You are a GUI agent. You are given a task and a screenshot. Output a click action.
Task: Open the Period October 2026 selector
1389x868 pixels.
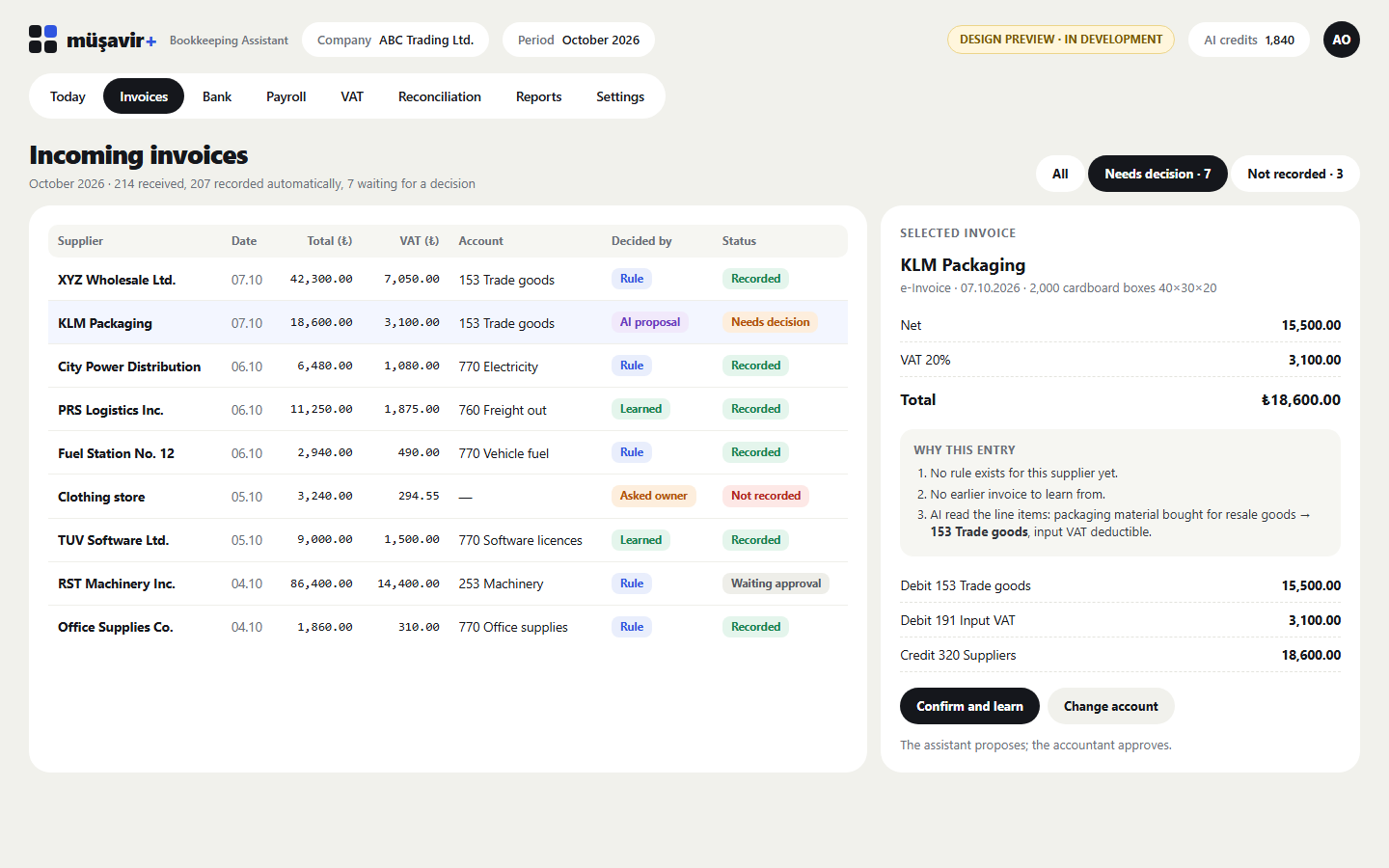pyautogui.click(x=579, y=40)
